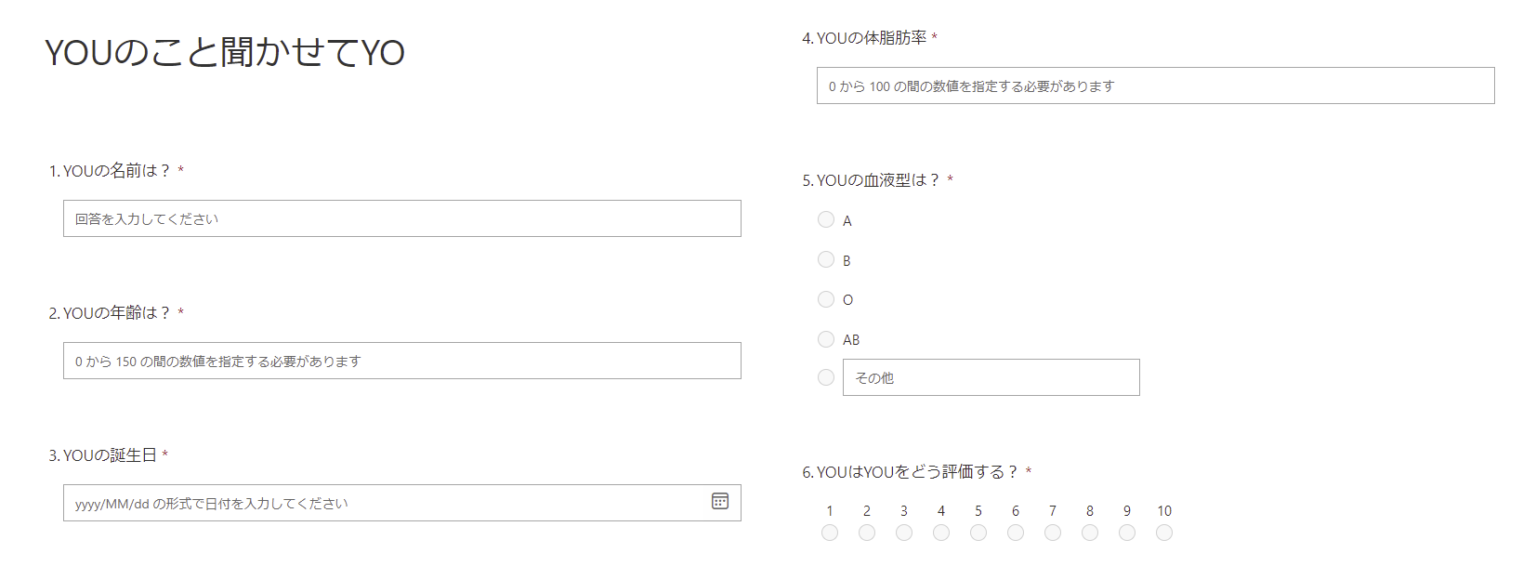Focus the body fat percentage field
Viewport: 1536px width, 566px height.
(1155, 86)
